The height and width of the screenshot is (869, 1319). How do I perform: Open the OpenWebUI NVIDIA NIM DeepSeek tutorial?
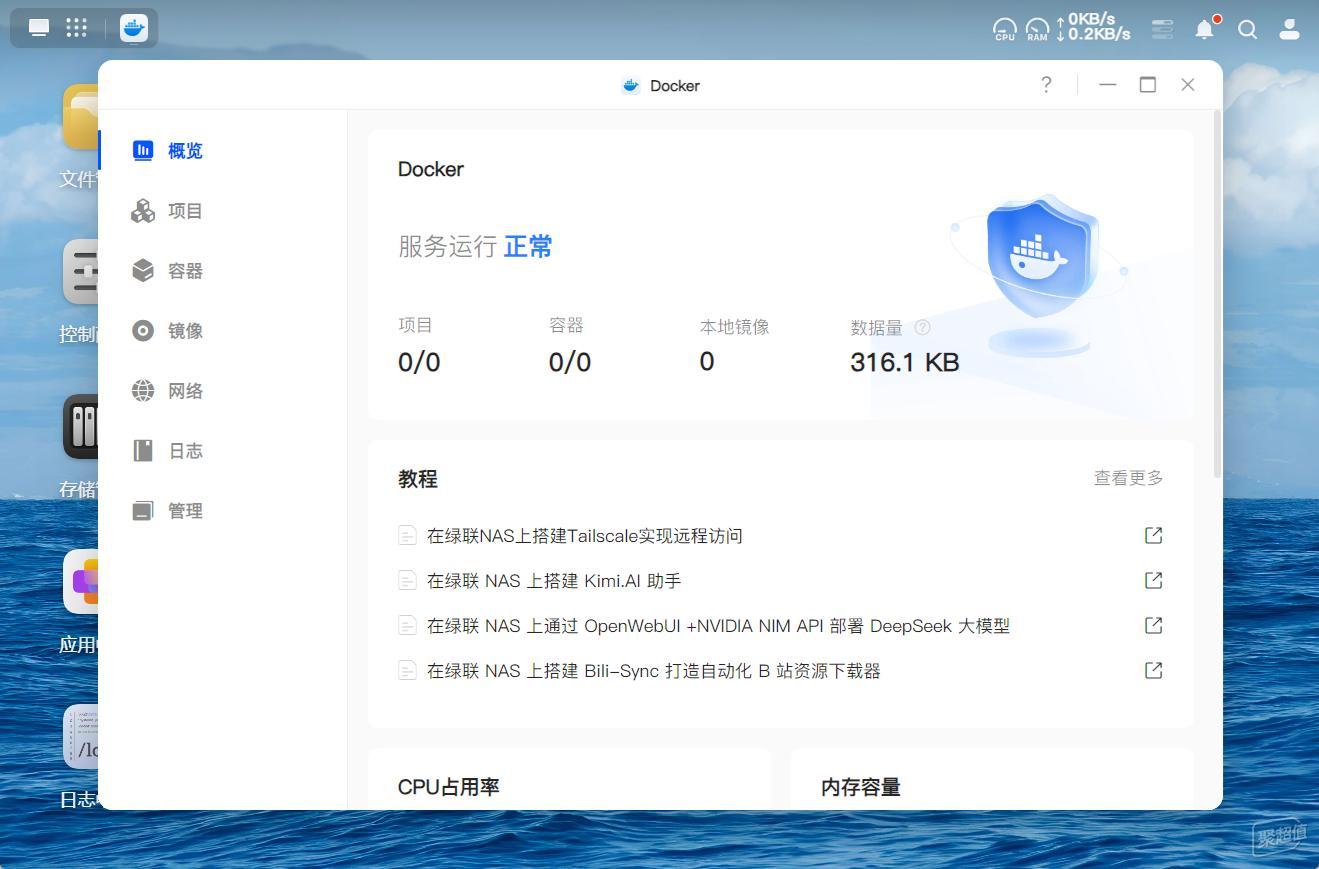point(718,626)
